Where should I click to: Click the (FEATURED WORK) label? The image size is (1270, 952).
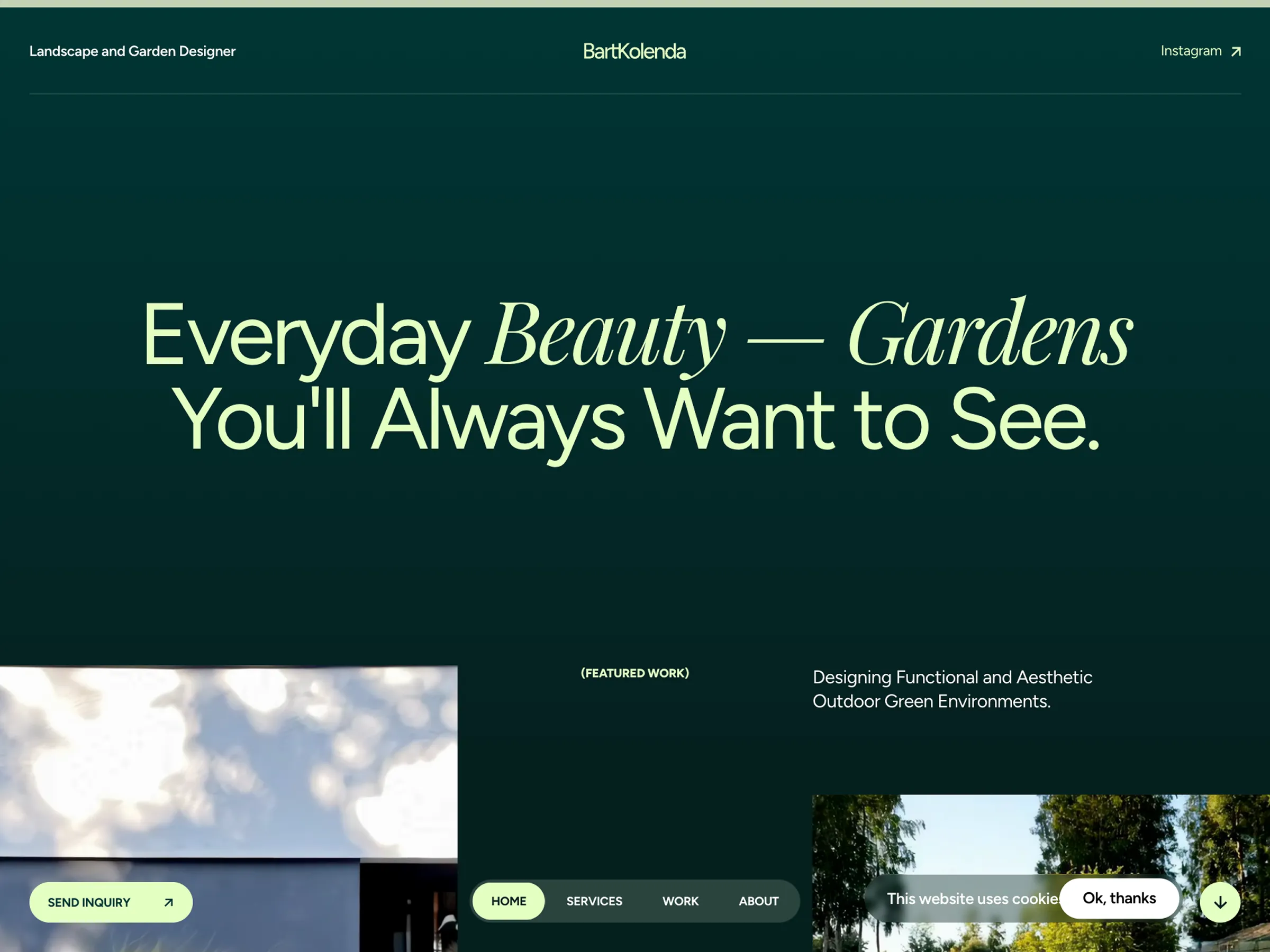(x=634, y=673)
